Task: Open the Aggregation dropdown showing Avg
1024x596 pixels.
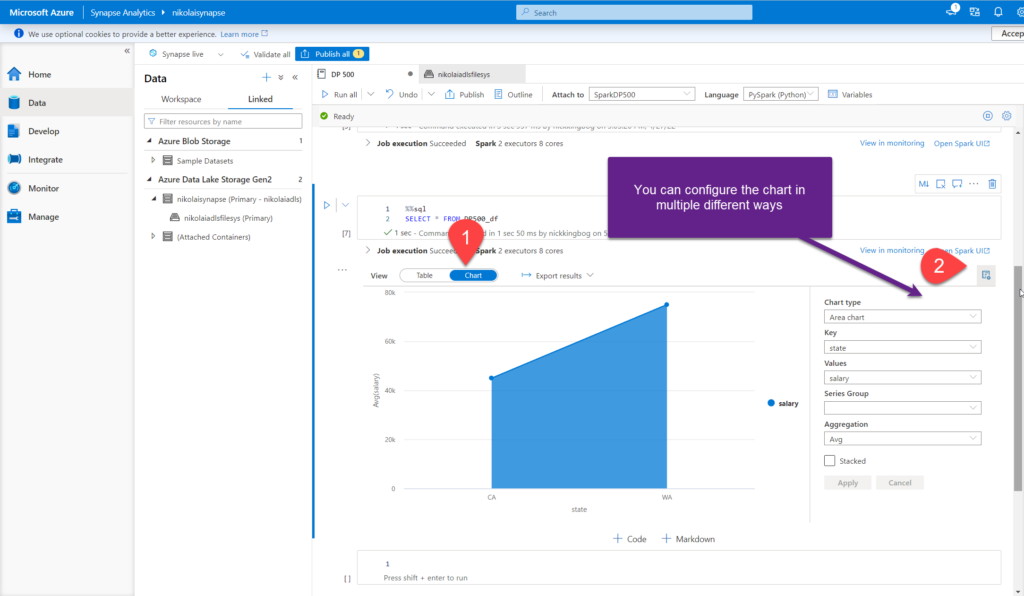Action: click(903, 439)
